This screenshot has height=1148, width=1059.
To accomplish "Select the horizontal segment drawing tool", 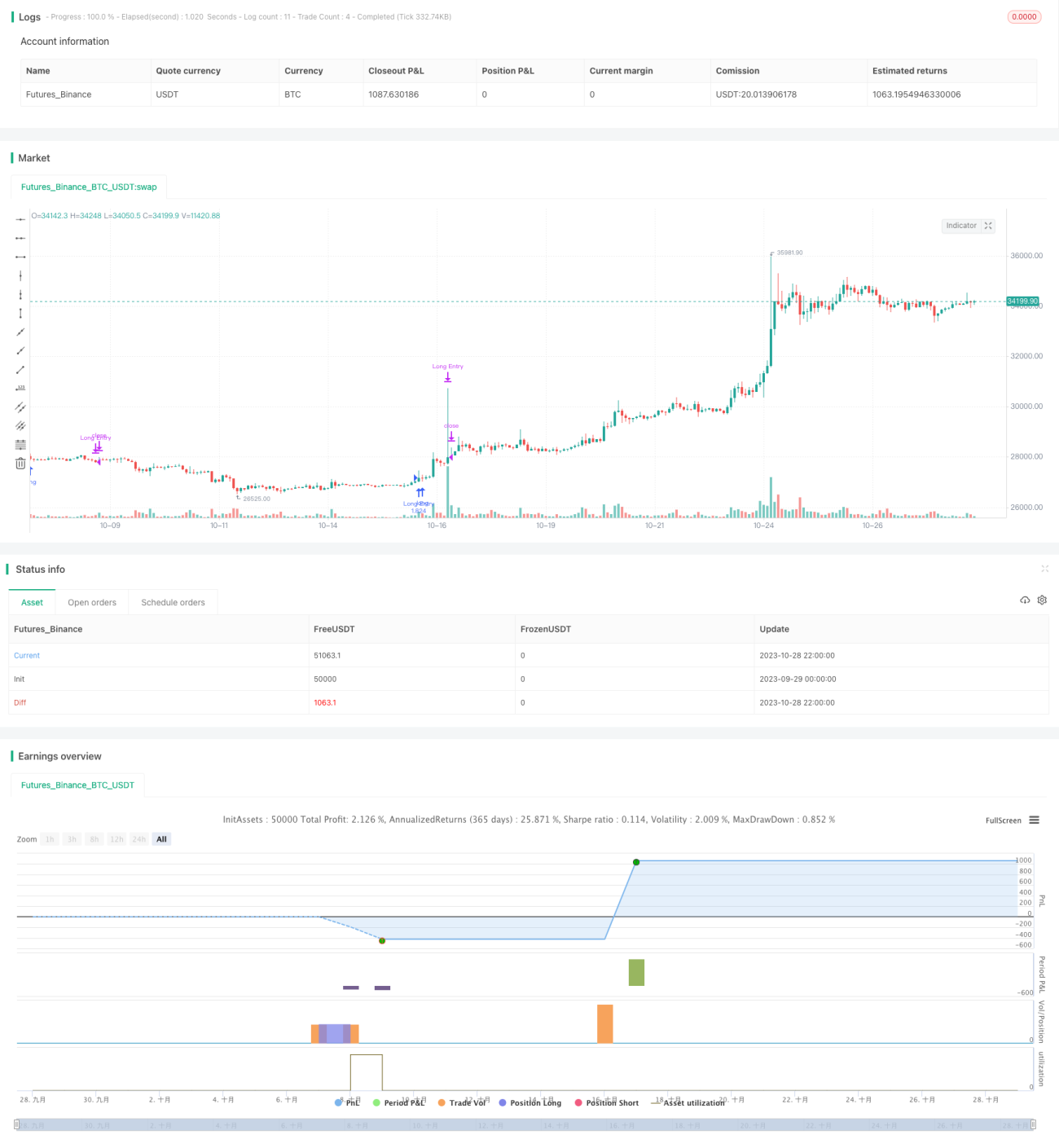I will pos(20,257).
